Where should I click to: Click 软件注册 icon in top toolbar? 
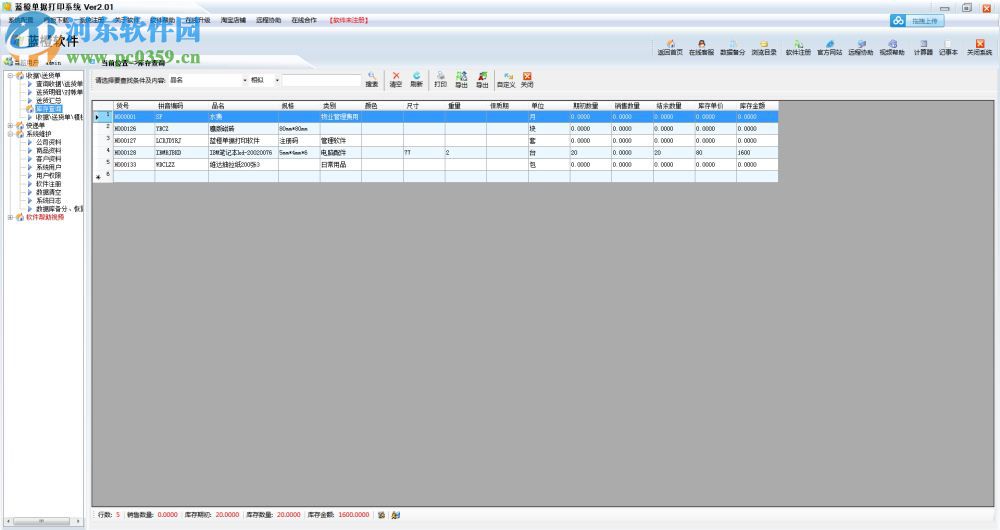point(798,48)
